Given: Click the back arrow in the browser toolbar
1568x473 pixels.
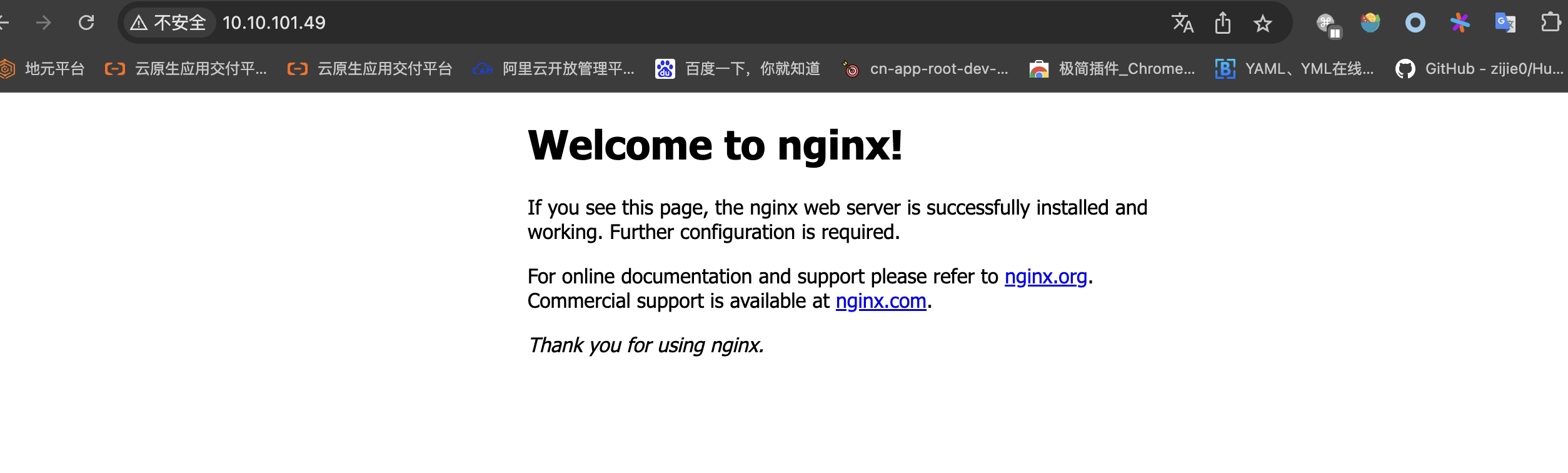Looking at the screenshot, I should [x=4, y=23].
